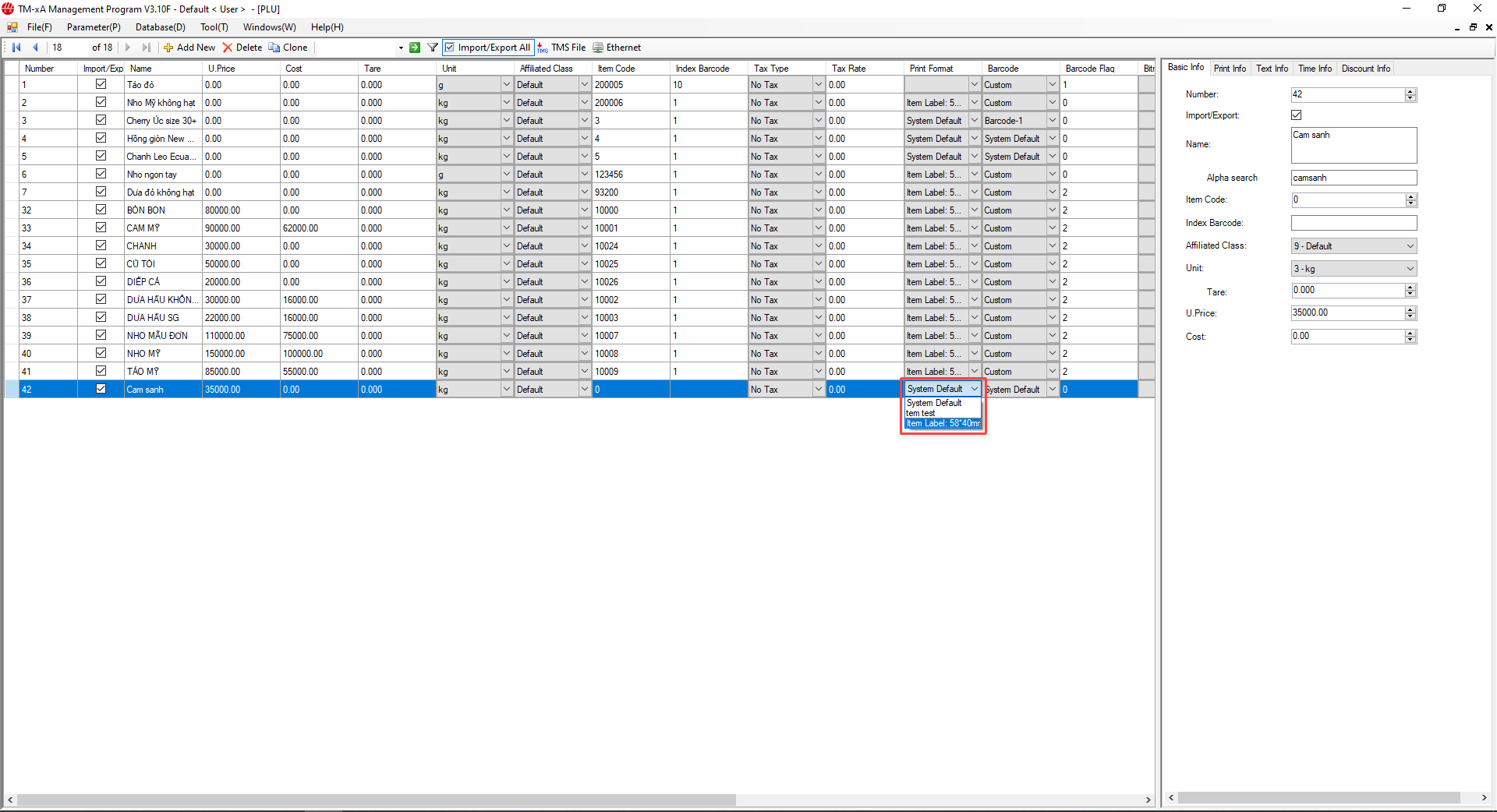Open Tax Type dropdown for row 3

pyautogui.click(x=818, y=120)
